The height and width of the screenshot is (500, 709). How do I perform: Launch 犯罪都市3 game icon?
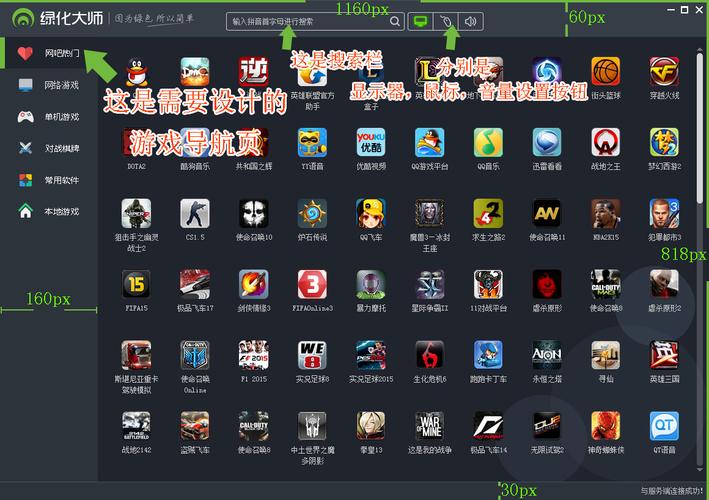[x=664, y=213]
